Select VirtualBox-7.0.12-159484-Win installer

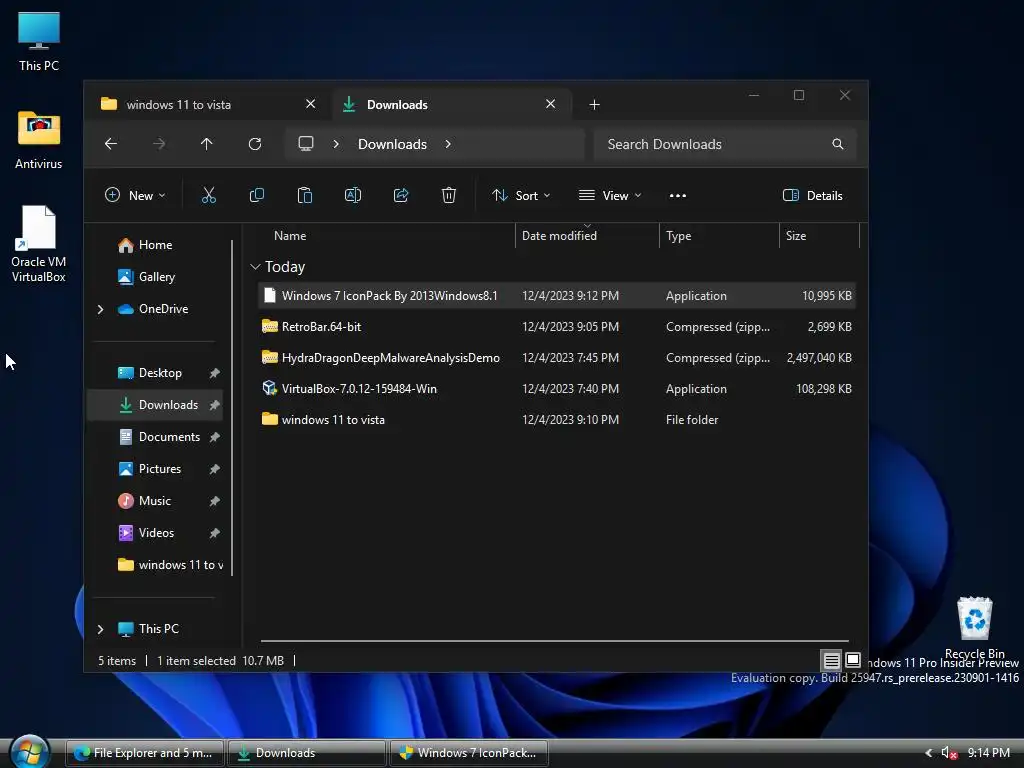point(556,389)
